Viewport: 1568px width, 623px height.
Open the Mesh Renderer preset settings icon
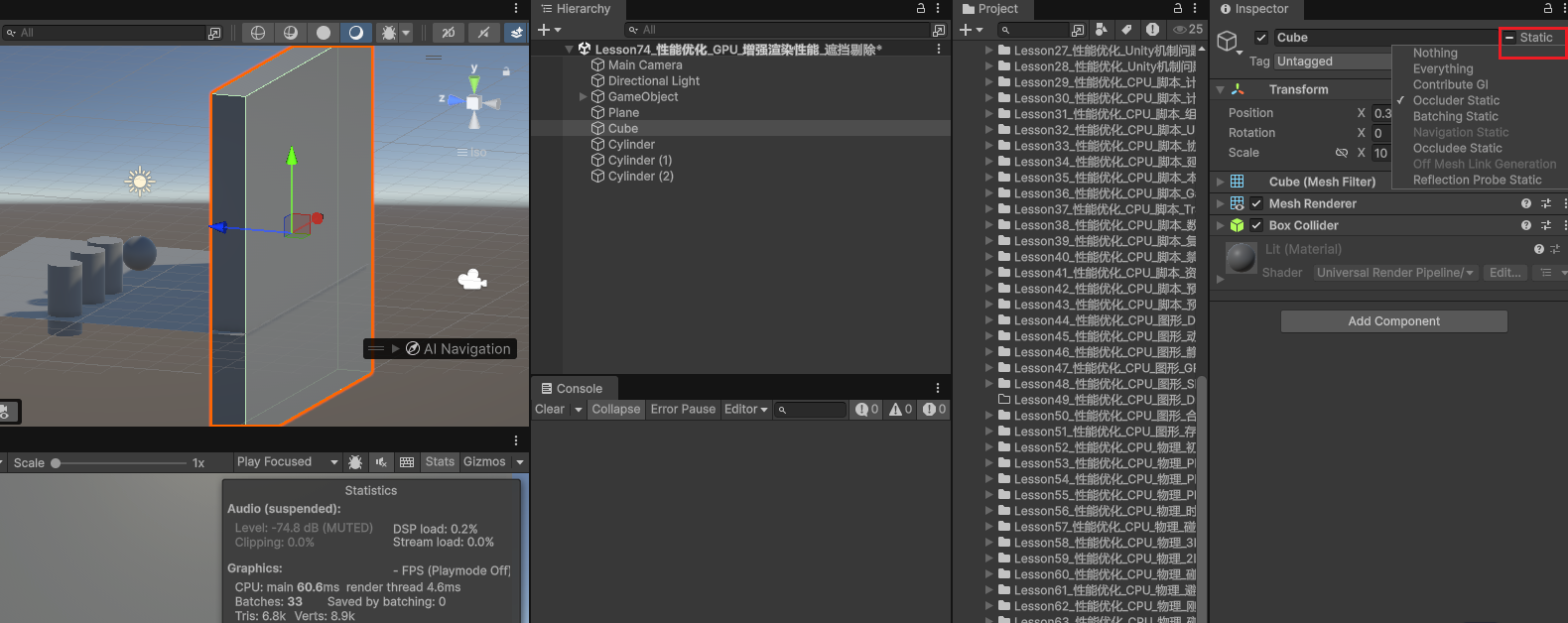point(1545,203)
